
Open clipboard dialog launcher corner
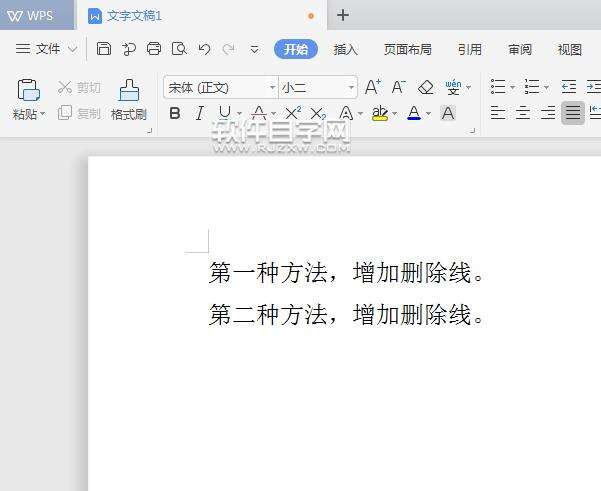click(x=149, y=131)
